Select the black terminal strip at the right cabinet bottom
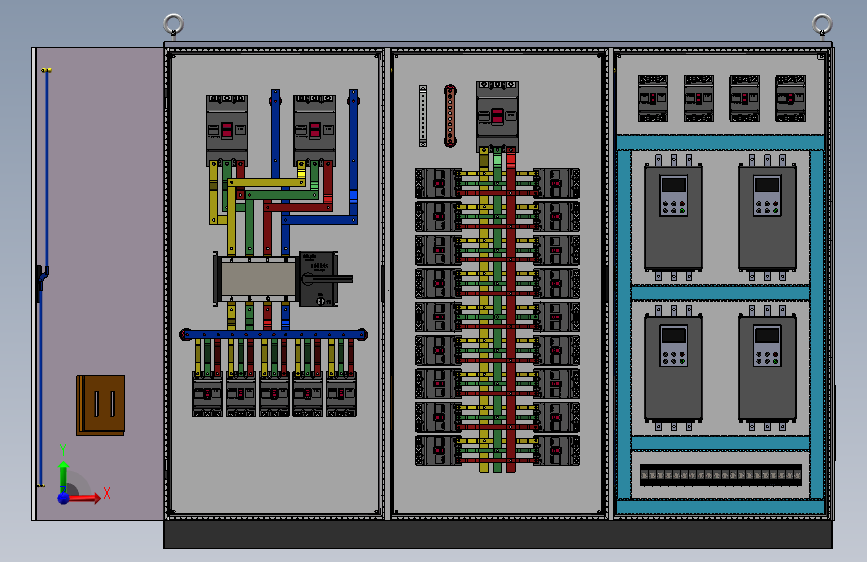This screenshot has height=562, width=867. coord(721,475)
